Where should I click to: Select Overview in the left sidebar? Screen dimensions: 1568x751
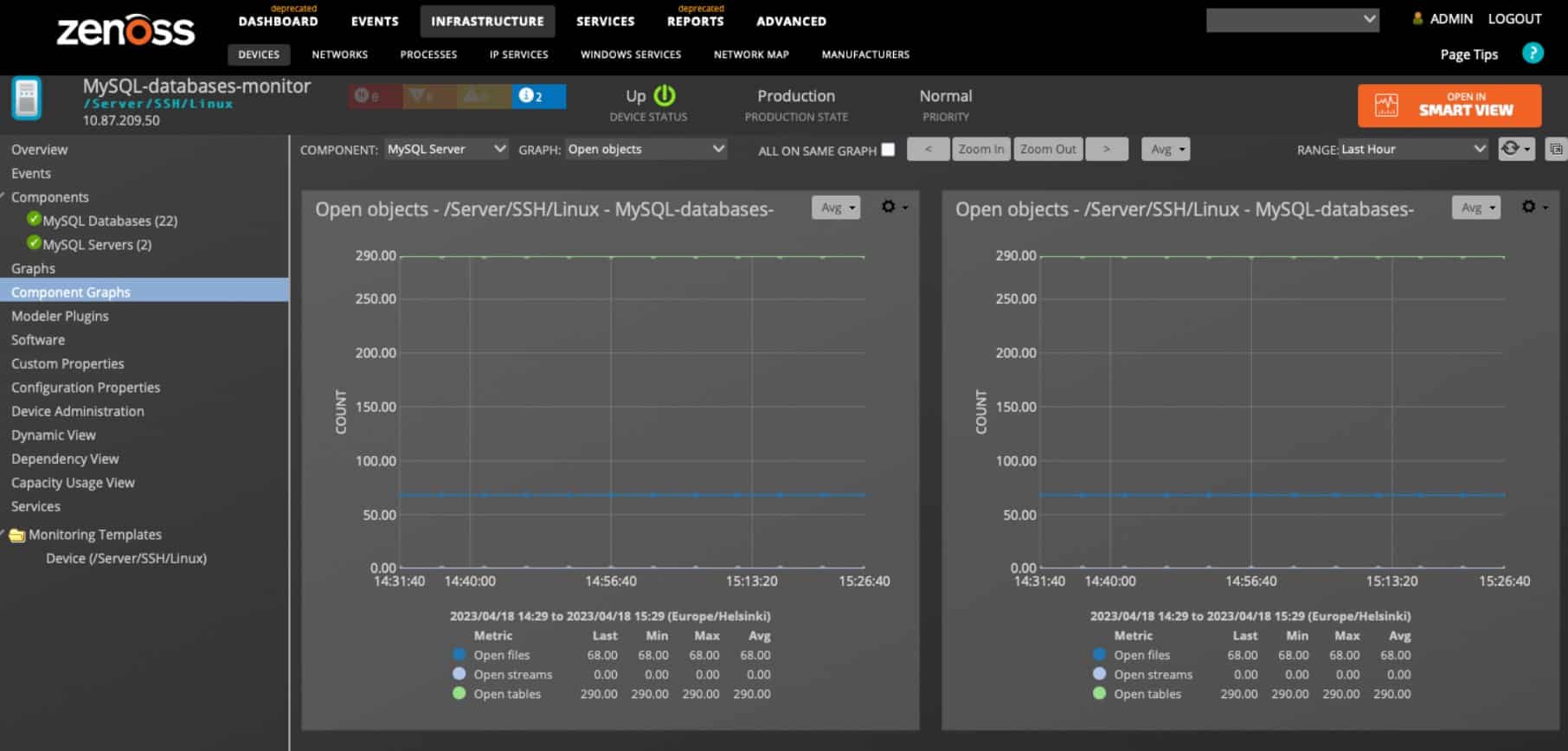tap(39, 149)
